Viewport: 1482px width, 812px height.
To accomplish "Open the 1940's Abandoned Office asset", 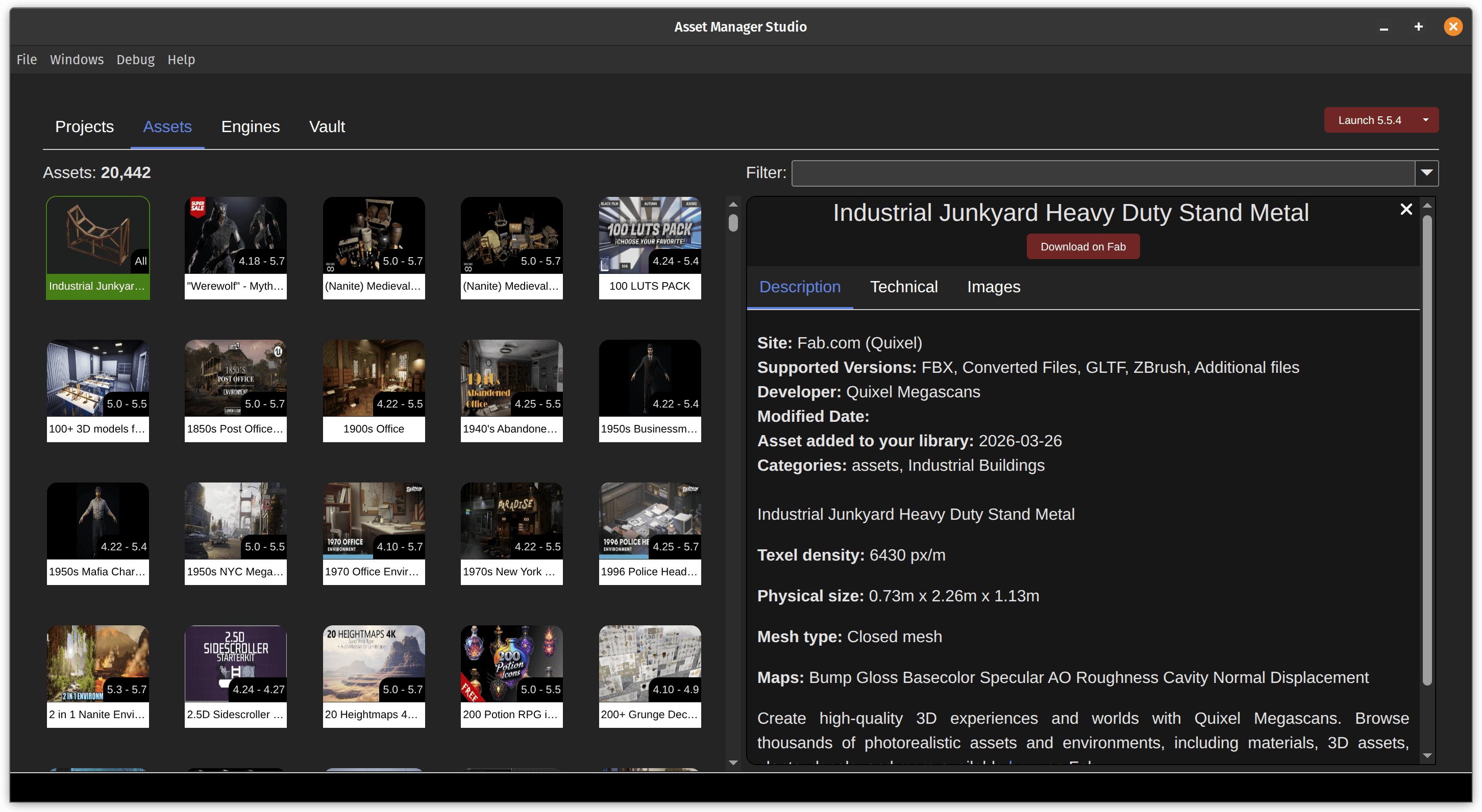I will [511, 391].
